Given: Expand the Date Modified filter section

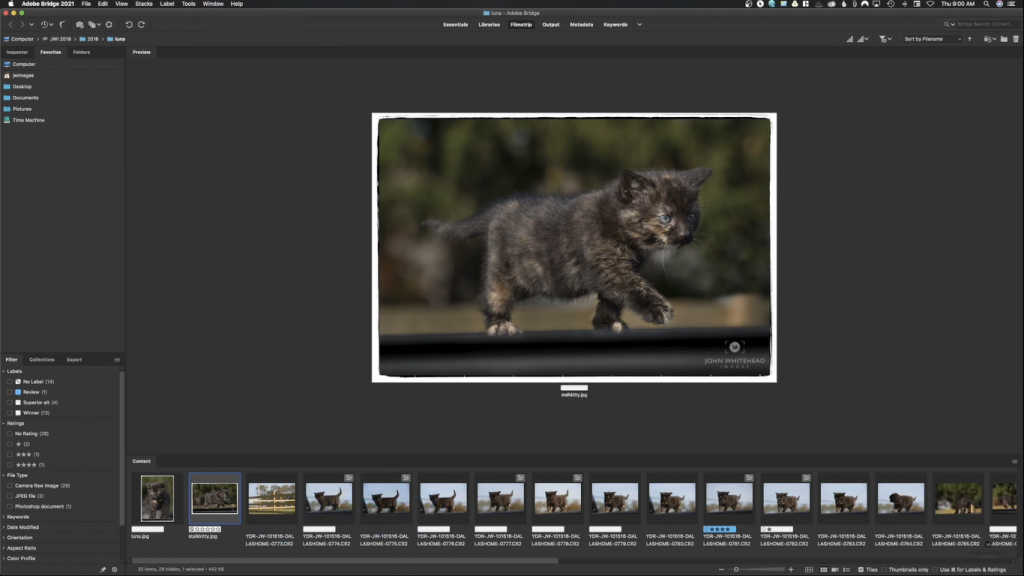Looking at the screenshot, I should 23,527.
